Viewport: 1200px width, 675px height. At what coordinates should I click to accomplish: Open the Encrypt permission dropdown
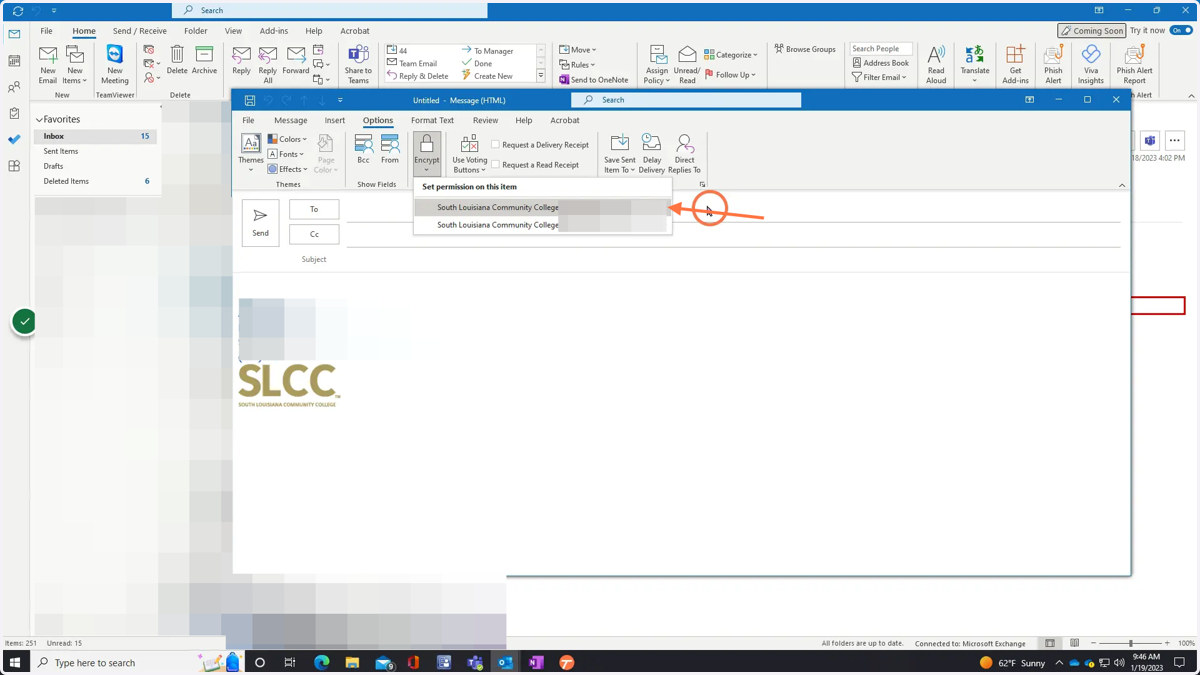tap(427, 153)
